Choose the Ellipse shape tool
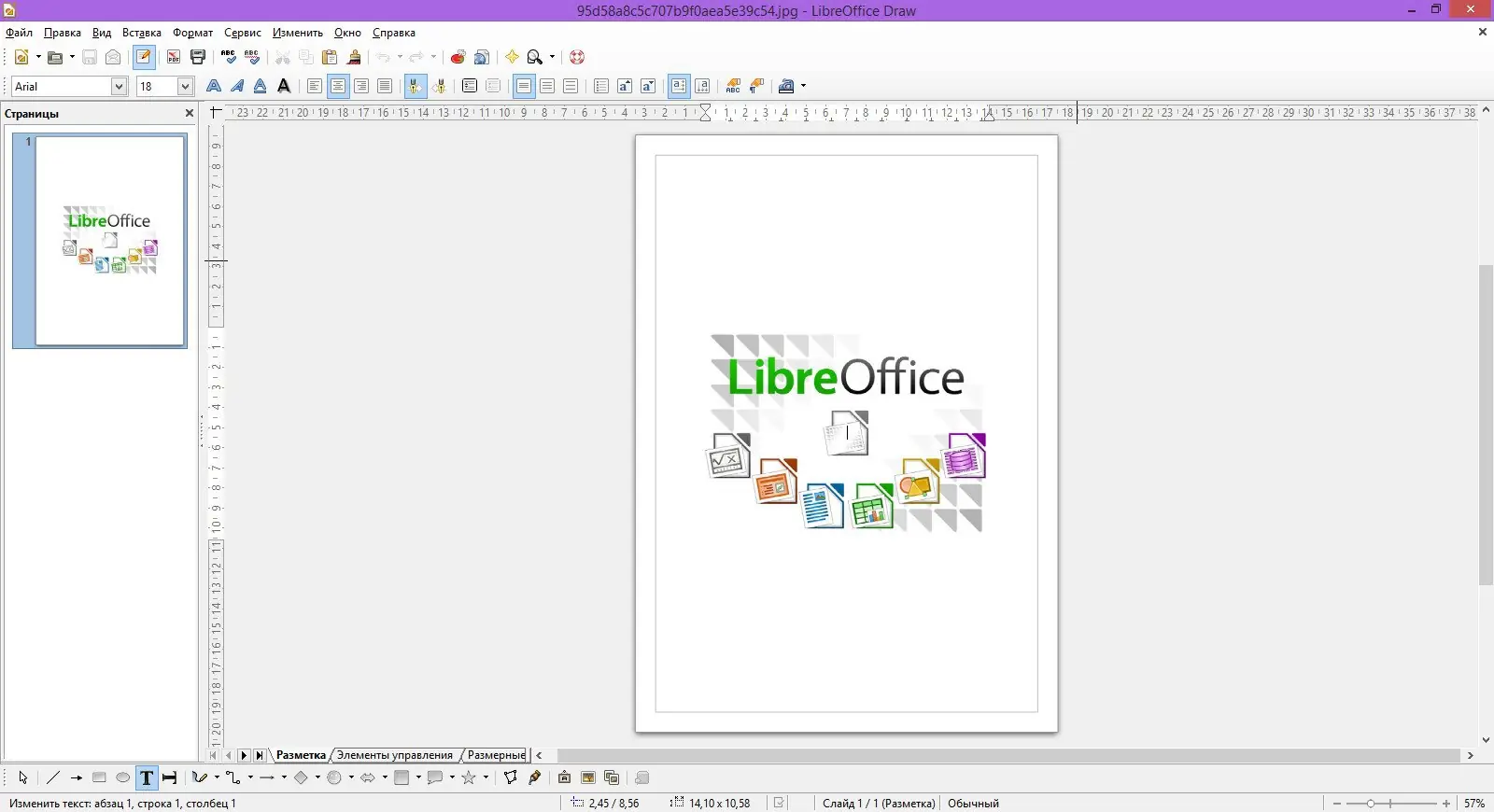This screenshot has width=1494, height=812. 122,777
